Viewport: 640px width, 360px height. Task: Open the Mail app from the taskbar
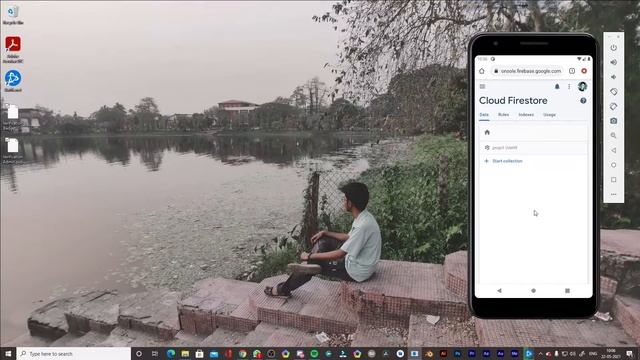click(214, 353)
